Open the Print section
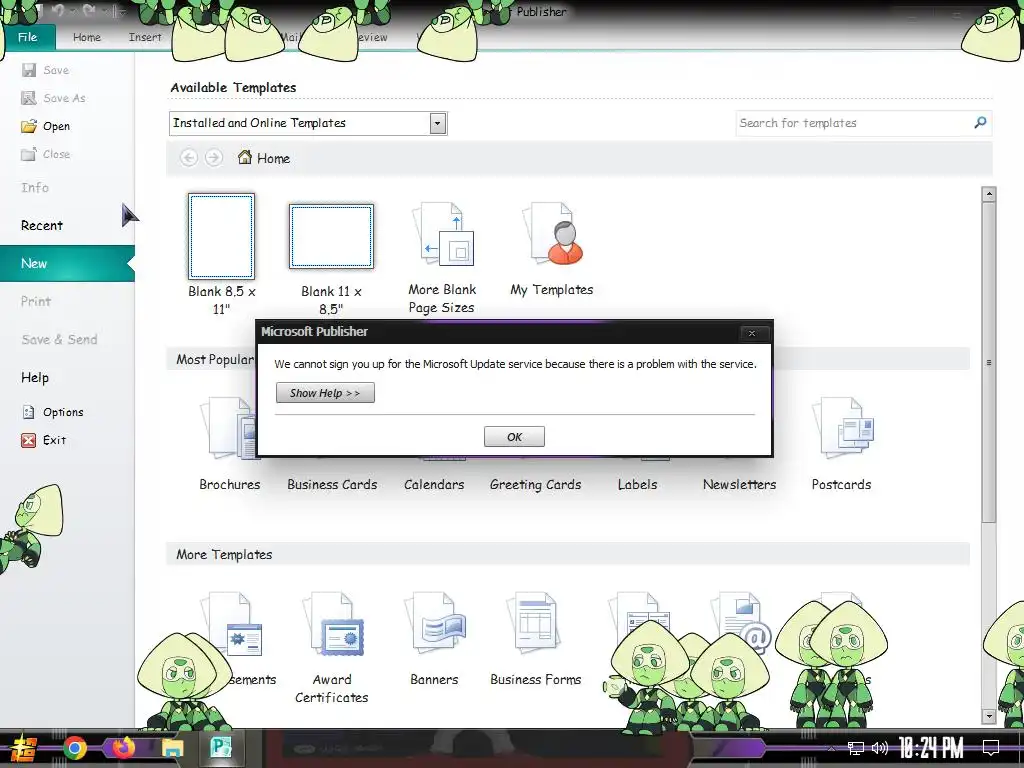The height and width of the screenshot is (768, 1024). [35, 301]
